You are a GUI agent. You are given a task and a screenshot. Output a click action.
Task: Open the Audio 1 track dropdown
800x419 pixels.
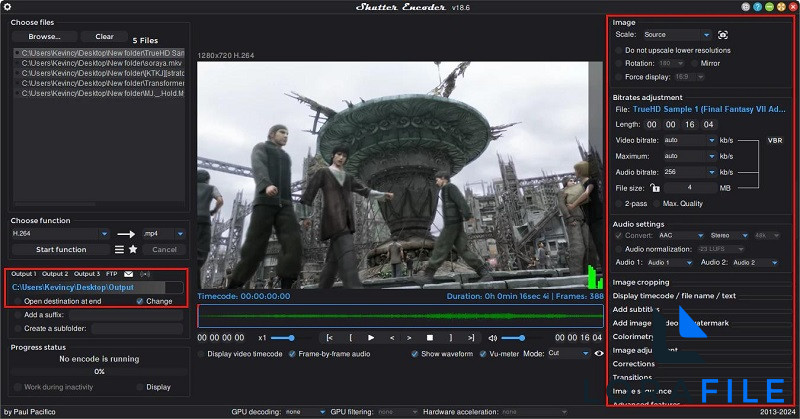tap(669, 262)
